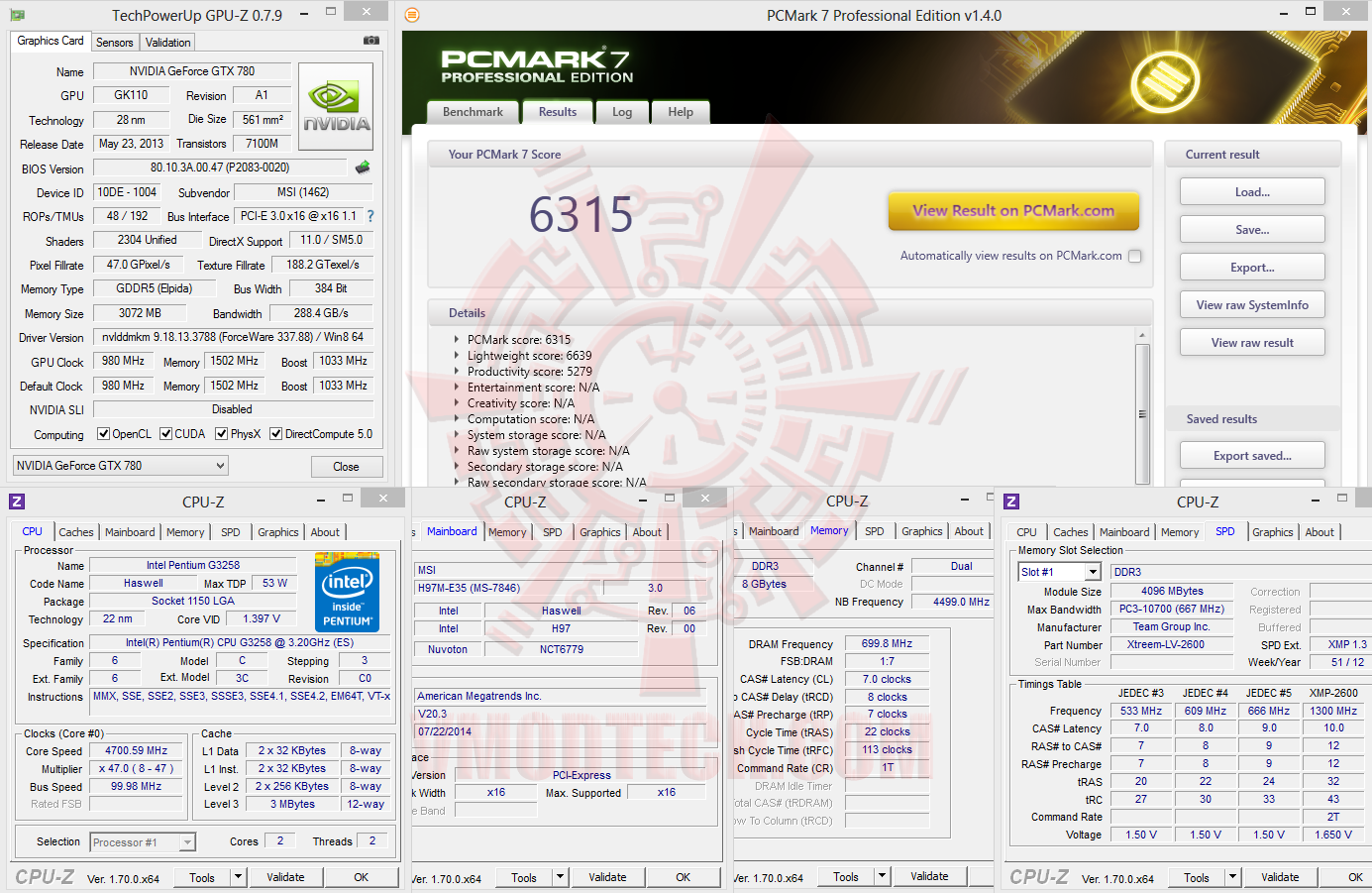This screenshot has width=1372, height=893.
Task: Expand the Lightweight score detail row
Action: 457,356
